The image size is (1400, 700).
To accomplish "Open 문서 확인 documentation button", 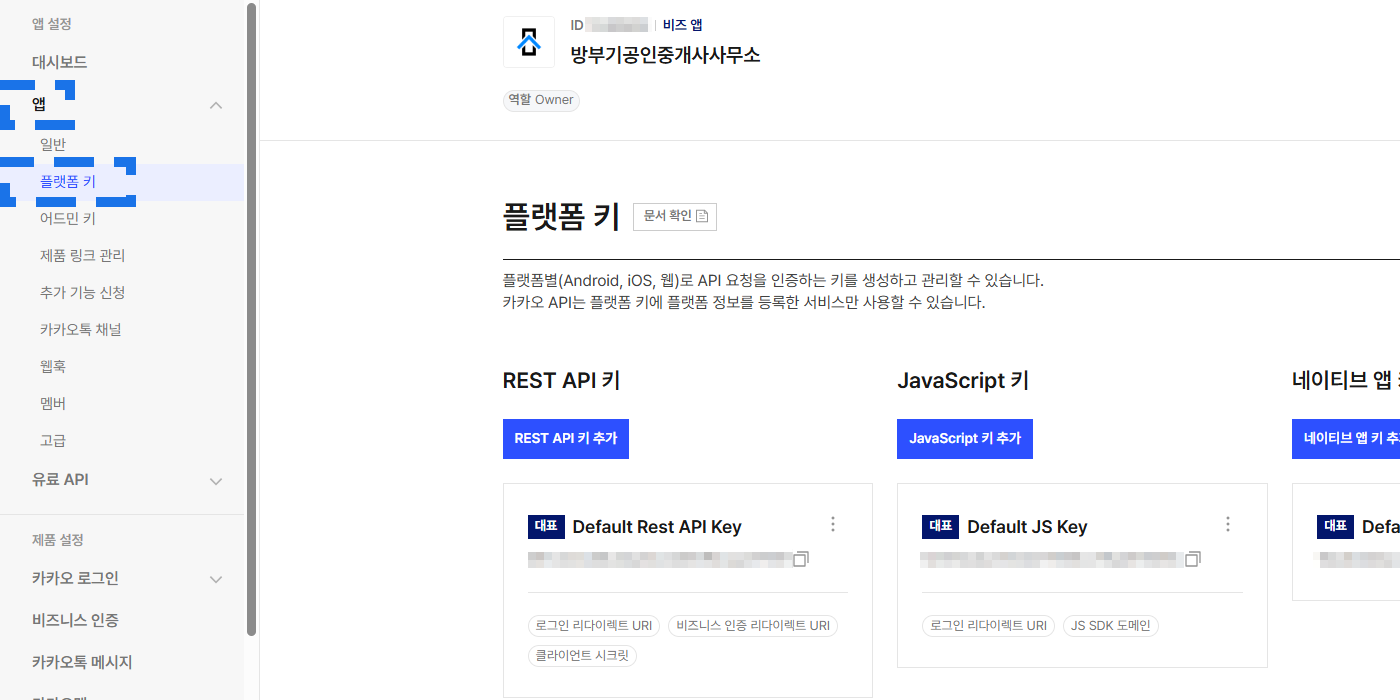I will point(675,216).
